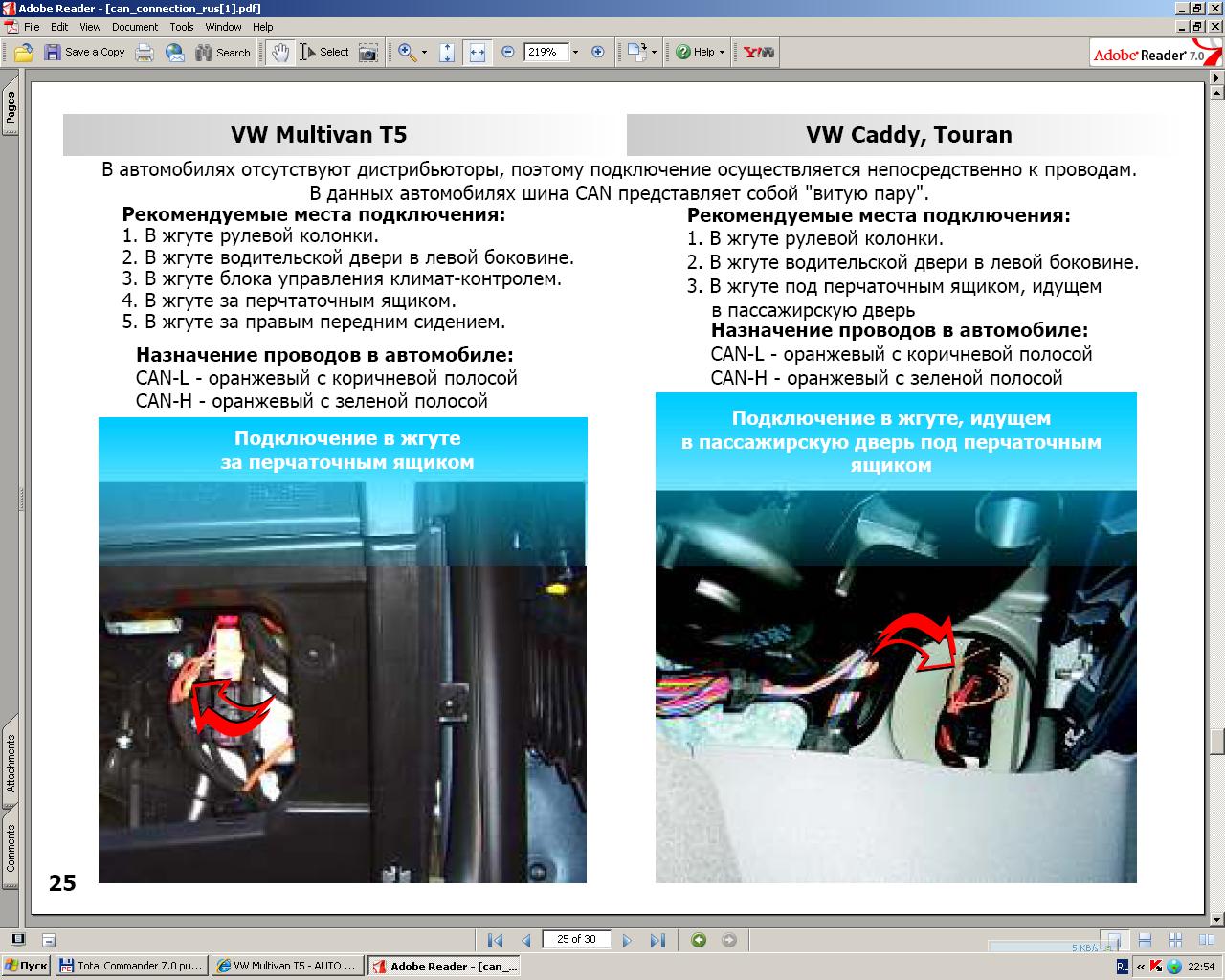Open the Help menu in menu bar
Screen dimensions: 1225x980
point(262,27)
